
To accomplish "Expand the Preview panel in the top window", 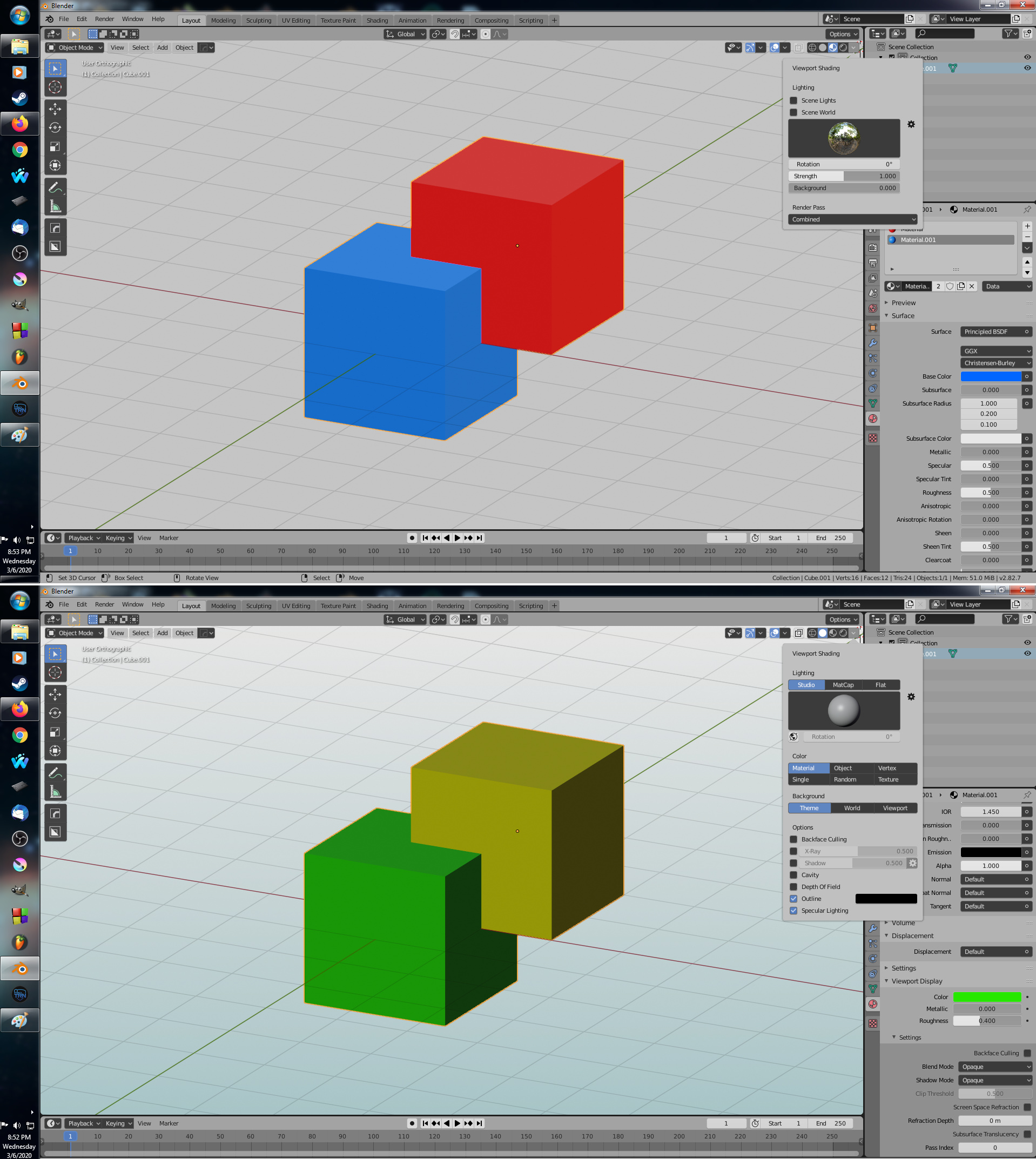I will (x=903, y=302).
